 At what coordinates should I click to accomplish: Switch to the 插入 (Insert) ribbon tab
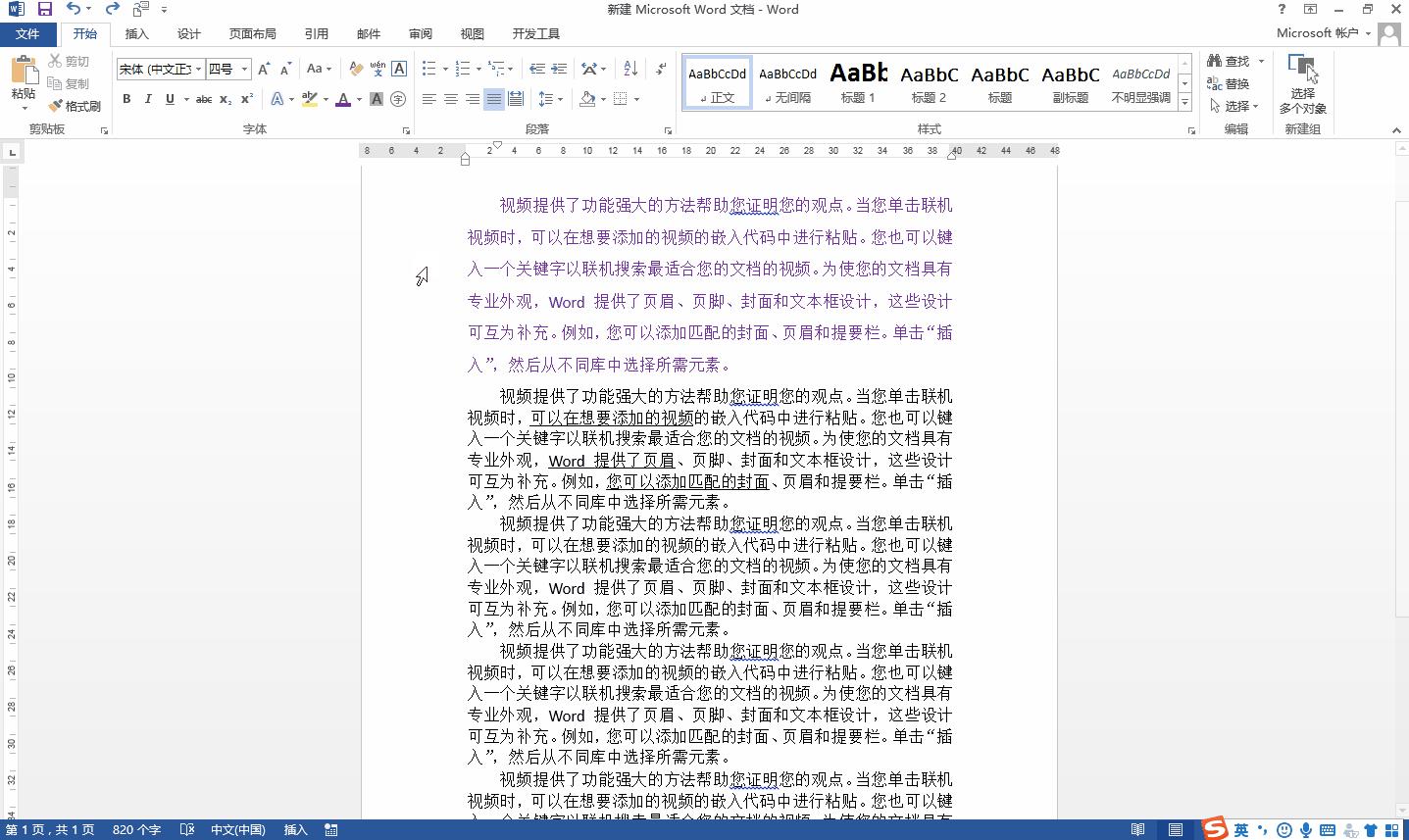click(137, 33)
